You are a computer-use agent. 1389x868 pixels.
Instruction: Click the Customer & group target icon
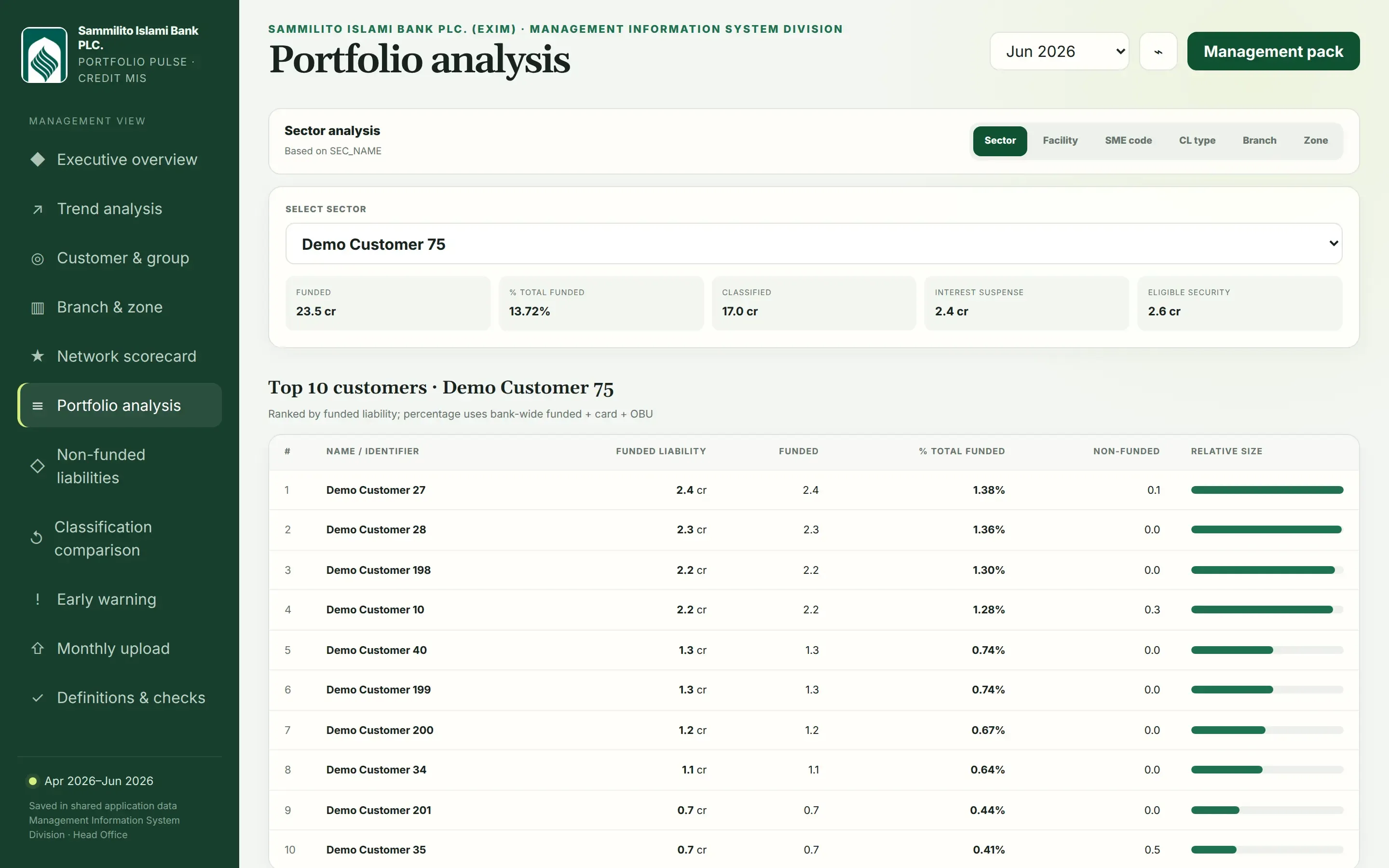(x=38, y=259)
